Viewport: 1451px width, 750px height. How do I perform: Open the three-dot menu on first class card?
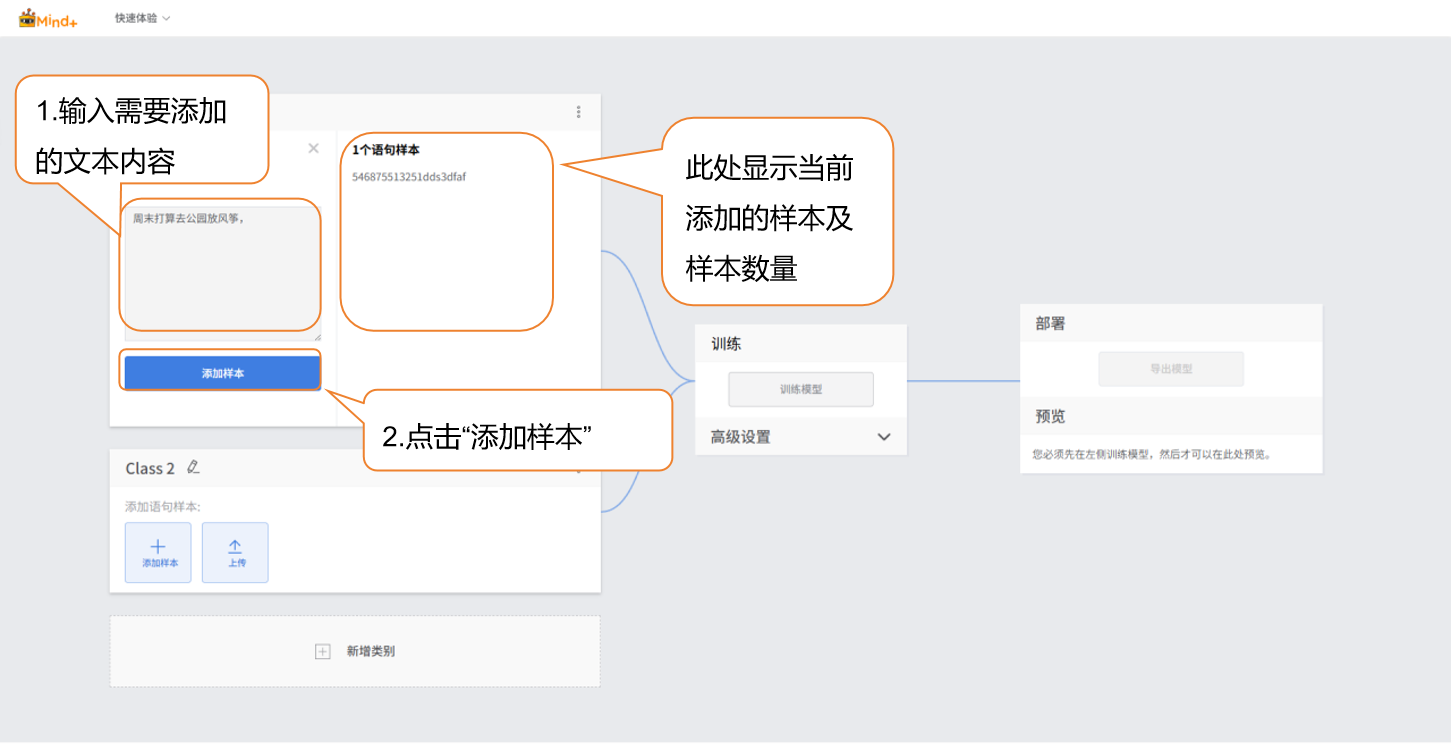tap(578, 112)
